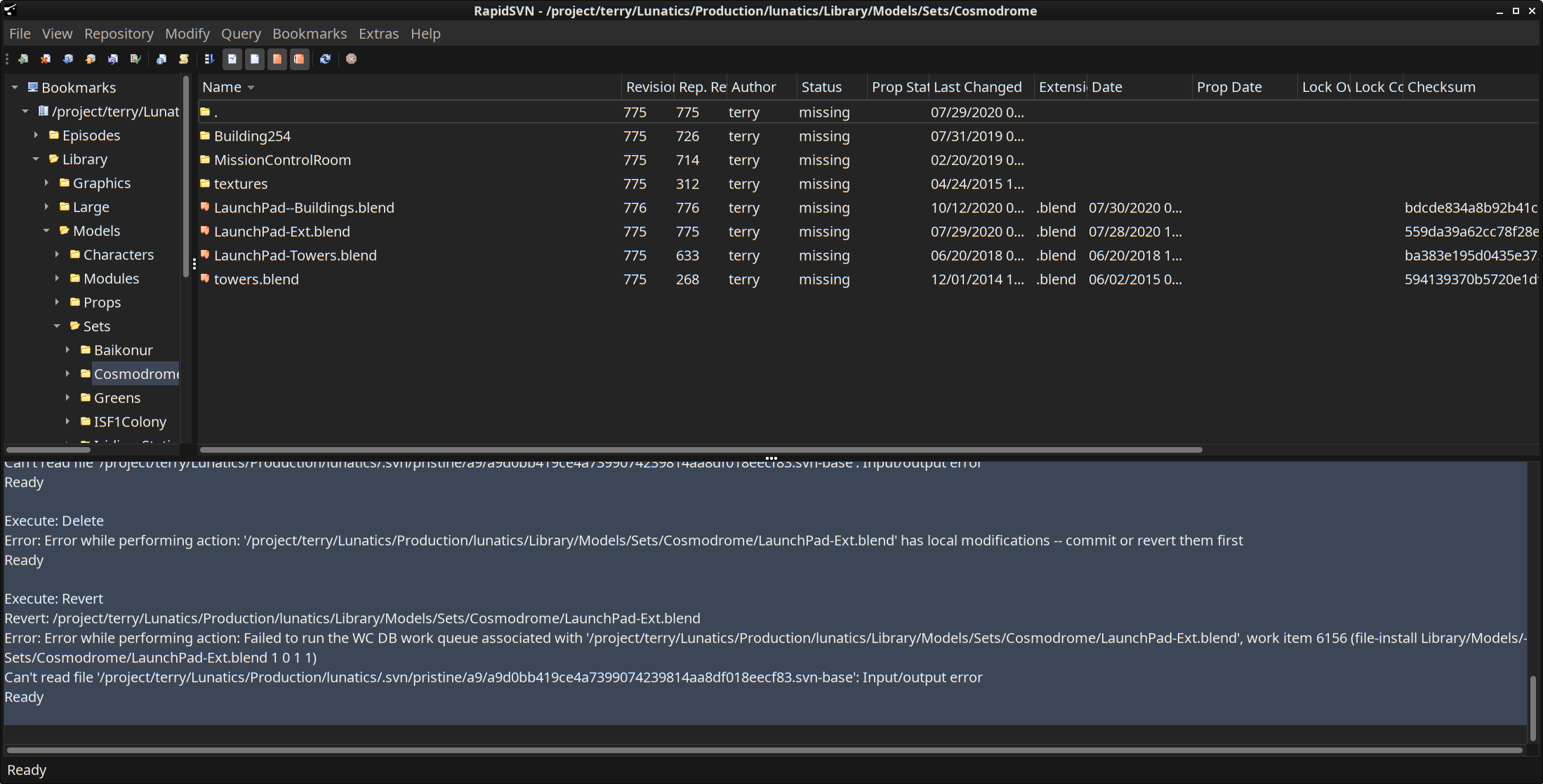Click the Revert toolbar icon
Image resolution: width=1543 pixels, height=784 pixels.
point(113,59)
